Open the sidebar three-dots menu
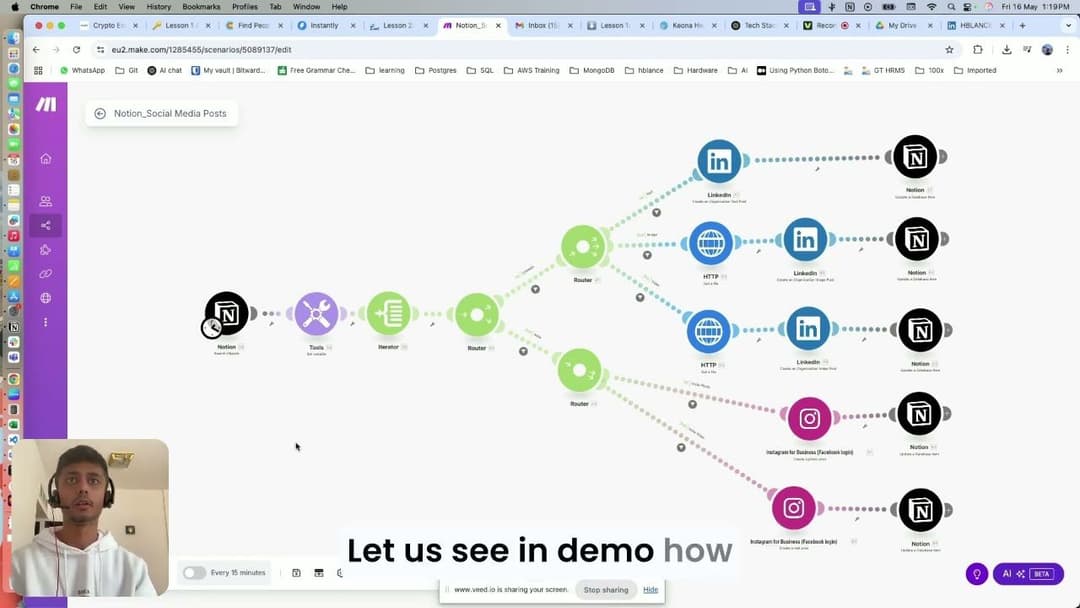The width and height of the screenshot is (1080, 608). tap(45, 322)
